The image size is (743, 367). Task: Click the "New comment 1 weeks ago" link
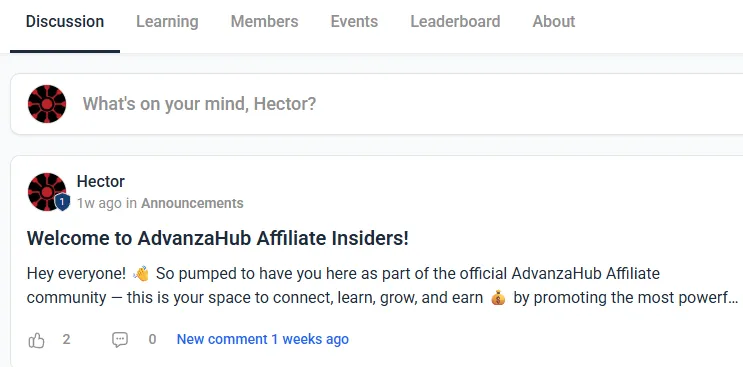[x=263, y=339]
